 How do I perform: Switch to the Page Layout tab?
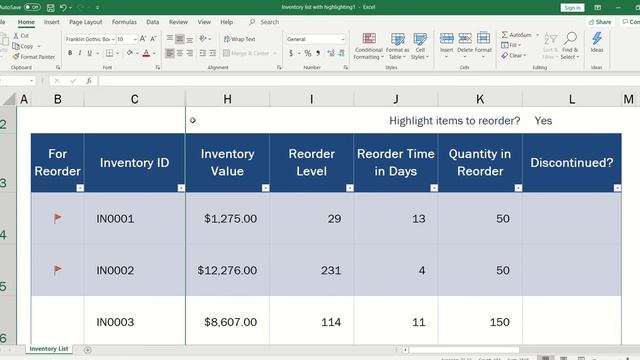pos(85,22)
